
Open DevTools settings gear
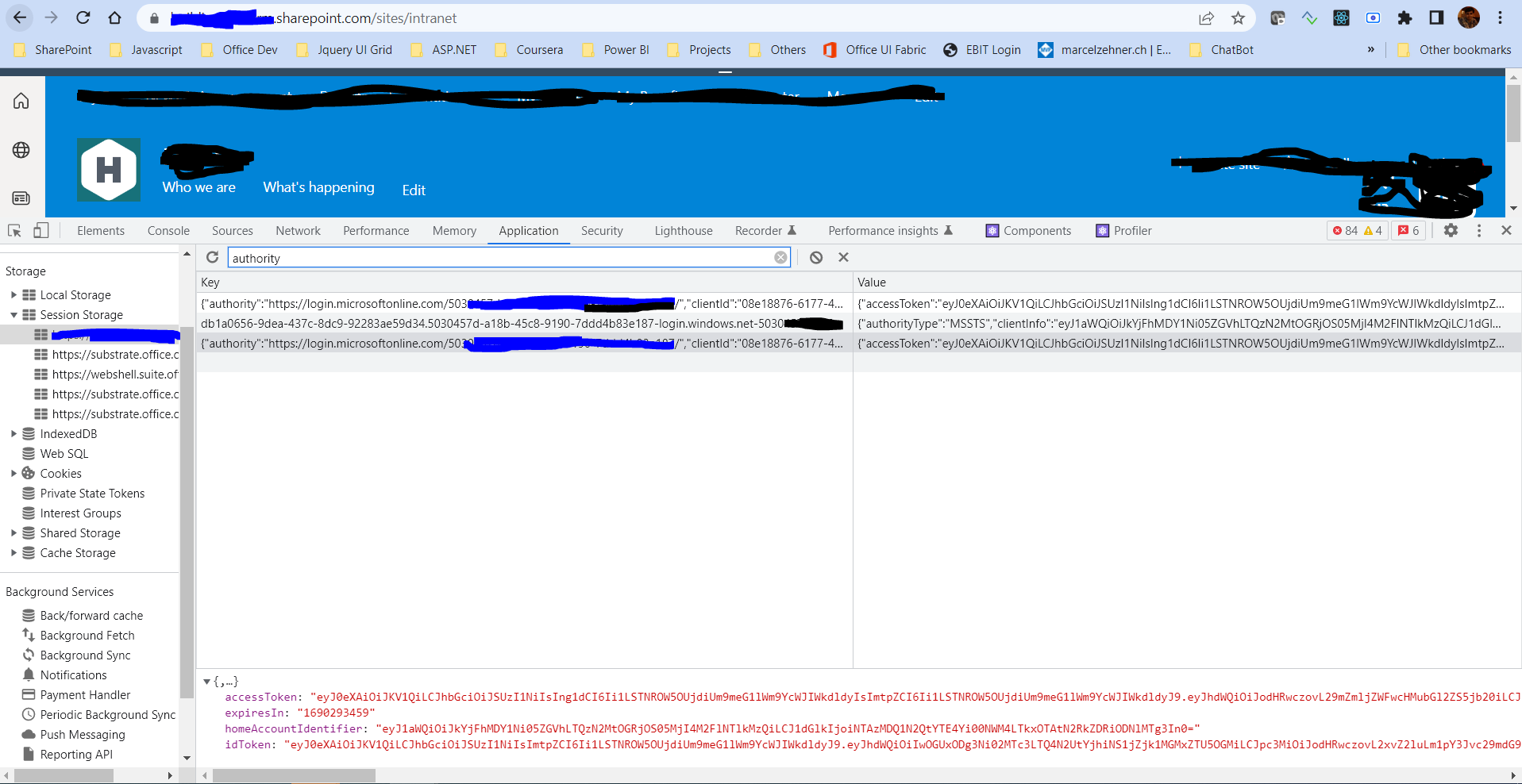tap(1451, 230)
